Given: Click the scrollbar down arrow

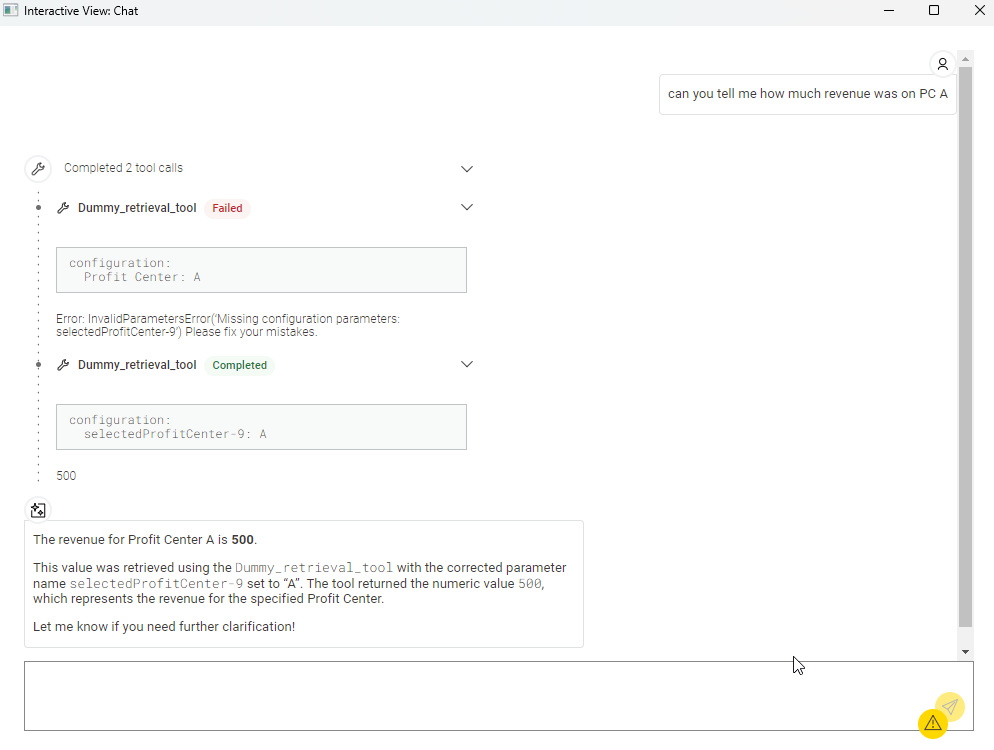Looking at the screenshot, I should click(965, 651).
